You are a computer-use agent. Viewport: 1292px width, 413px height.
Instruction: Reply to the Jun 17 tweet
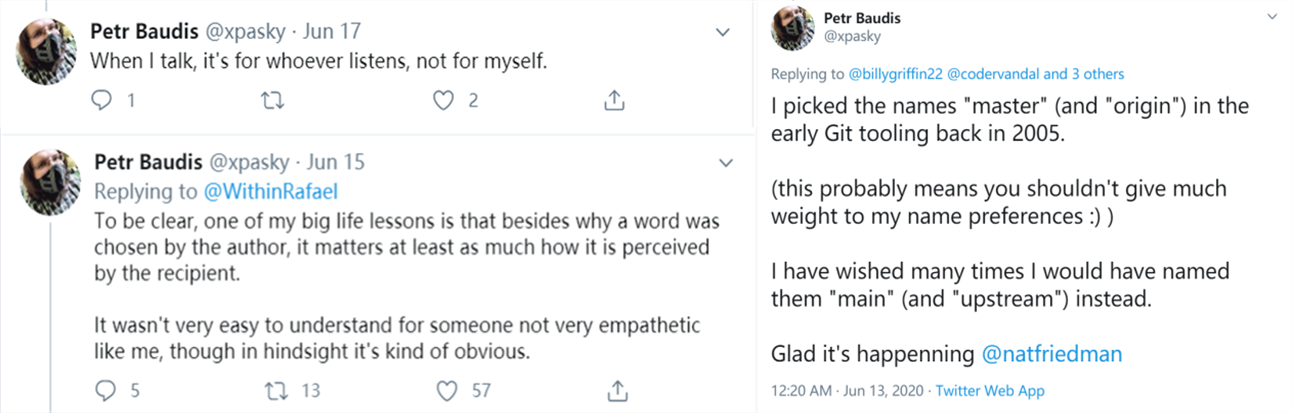(x=101, y=101)
